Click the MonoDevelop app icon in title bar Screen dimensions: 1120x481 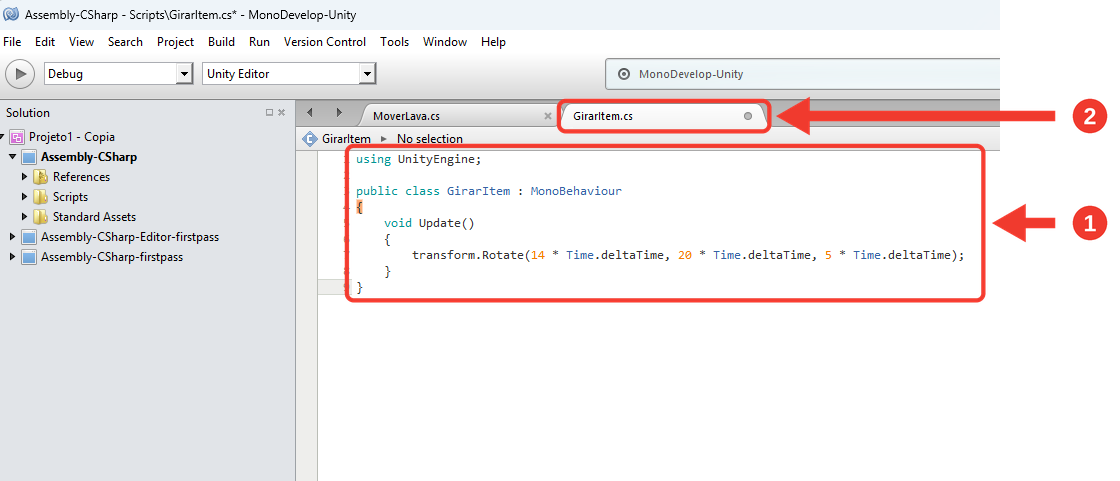coord(11,14)
